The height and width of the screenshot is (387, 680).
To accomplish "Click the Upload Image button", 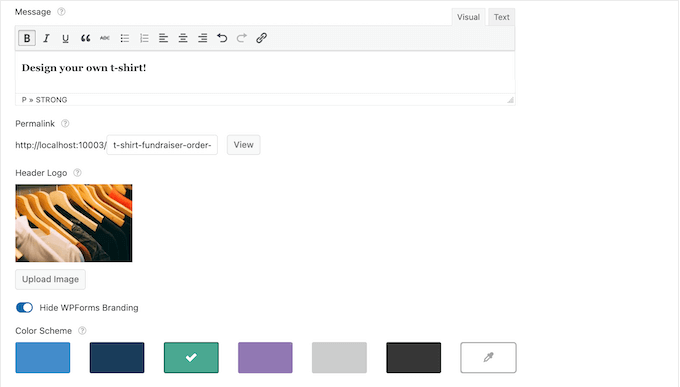I will 50,279.
